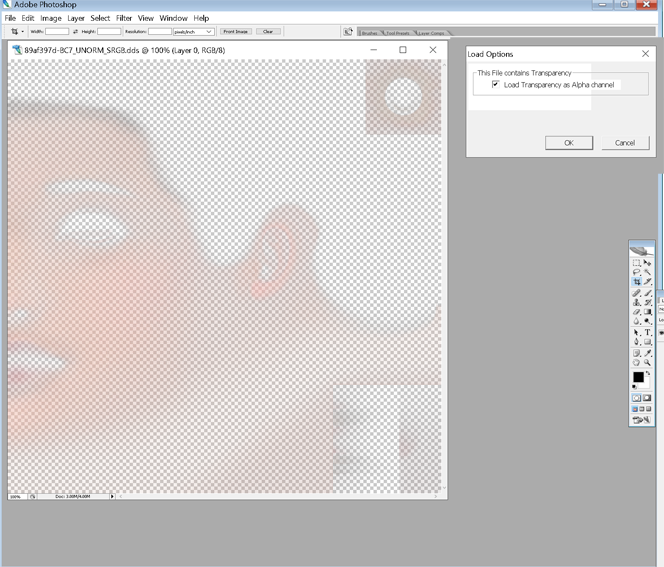The width and height of the screenshot is (664, 567).
Task: Toggle Load Transparency as Alpha channel checkbox
Action: (x=495, y=84)
